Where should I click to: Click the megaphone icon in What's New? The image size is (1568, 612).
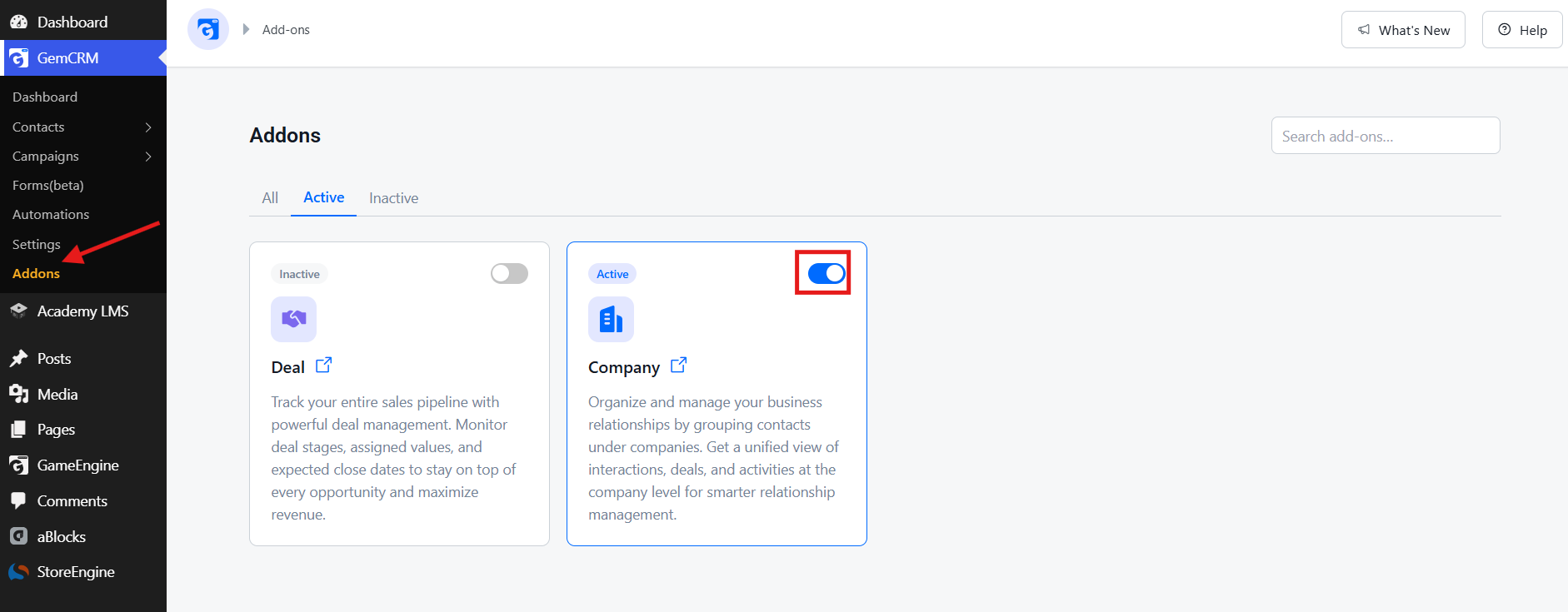[x=1364, y=30]
